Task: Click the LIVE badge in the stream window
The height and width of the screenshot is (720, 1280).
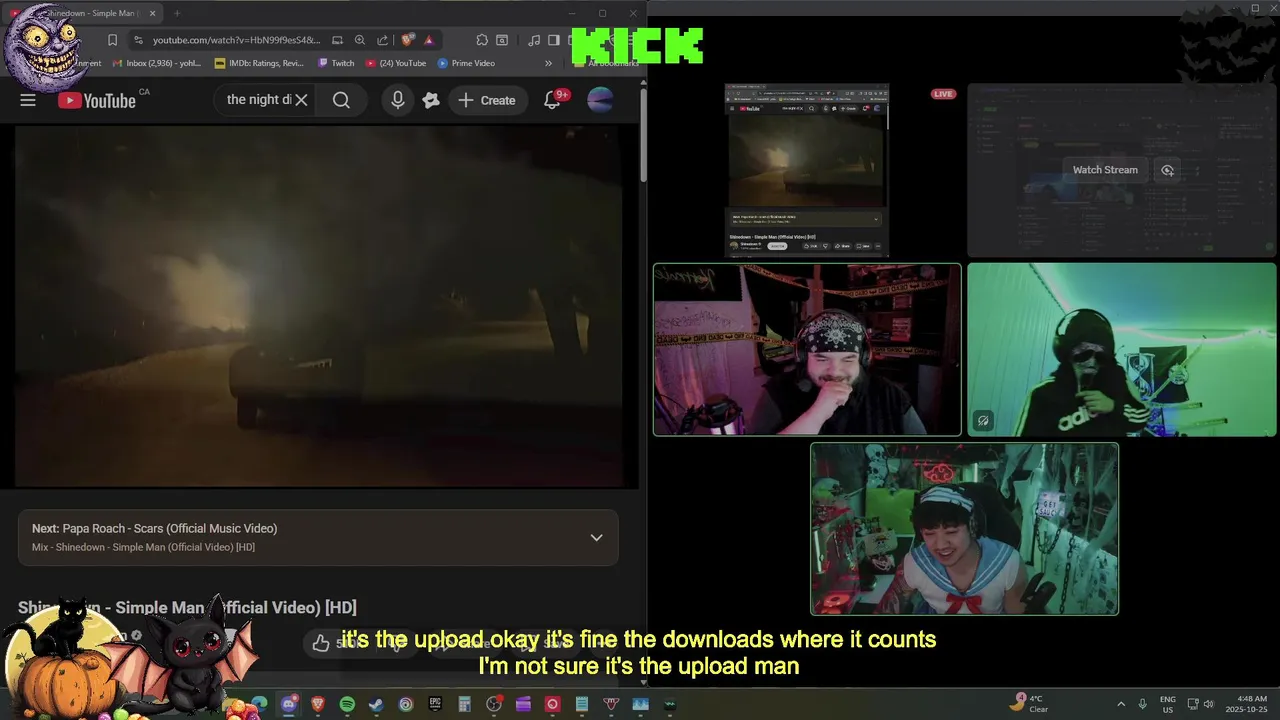Action: coord(943,94)
